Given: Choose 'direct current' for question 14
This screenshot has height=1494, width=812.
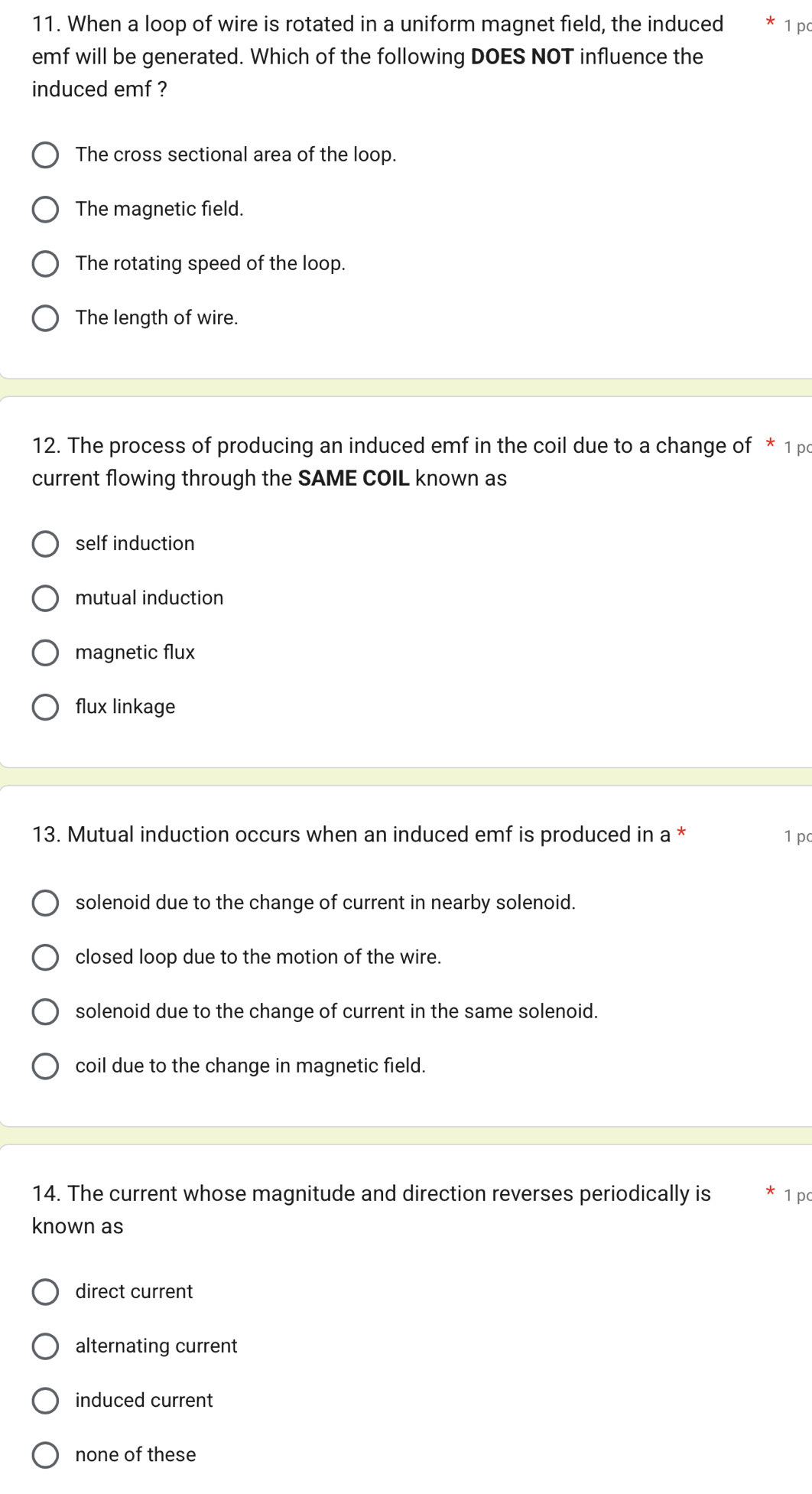Looking at the screenshot, I should (x=45, y=1291).
